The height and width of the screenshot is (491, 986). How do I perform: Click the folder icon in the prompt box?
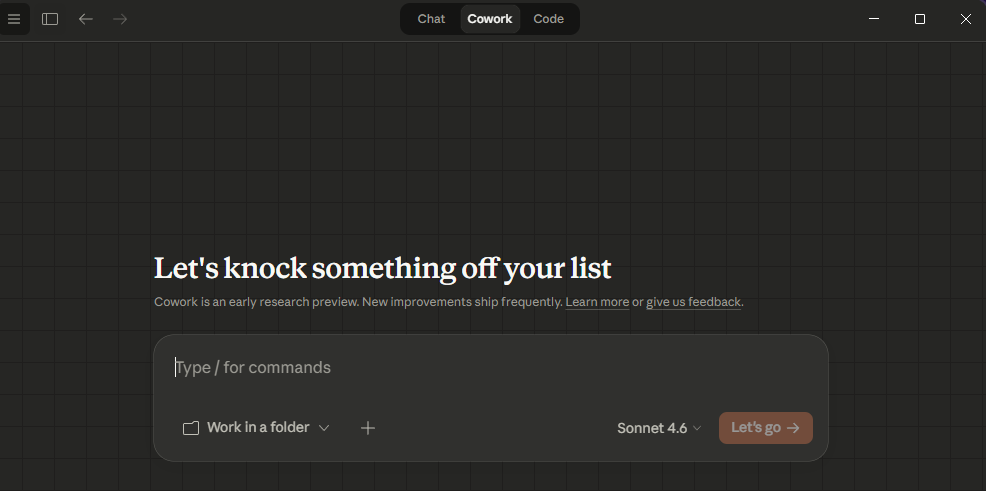click(x=191, y=428)
